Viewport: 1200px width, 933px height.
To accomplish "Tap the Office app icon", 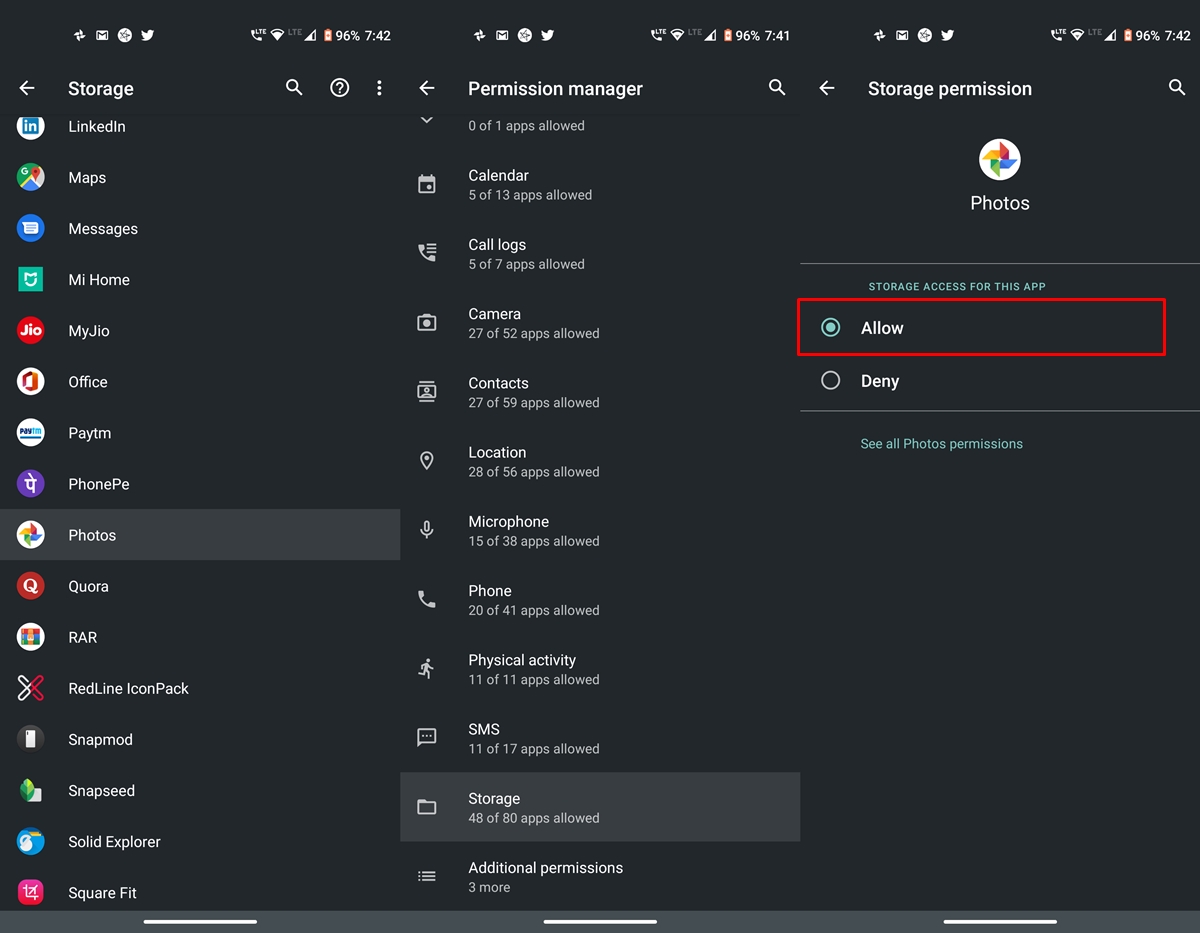I will [31, 381].
